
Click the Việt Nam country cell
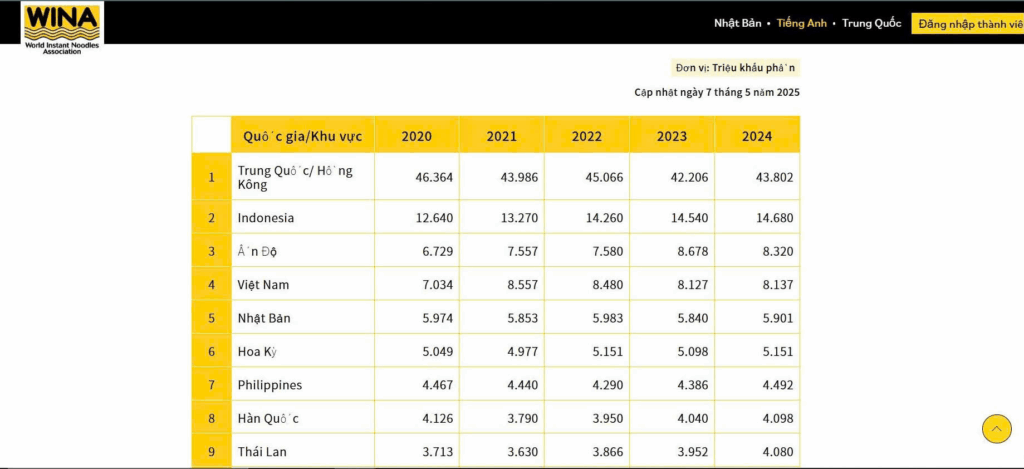263,285
